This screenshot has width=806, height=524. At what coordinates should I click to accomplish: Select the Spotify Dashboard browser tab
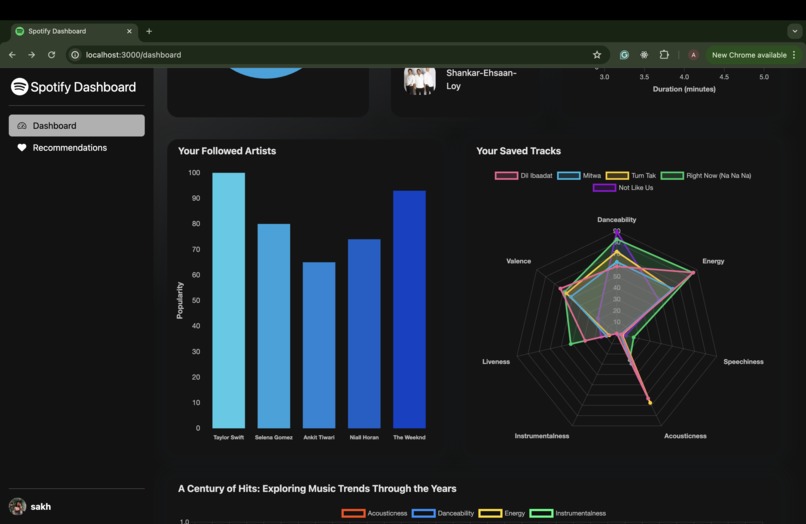75,31
